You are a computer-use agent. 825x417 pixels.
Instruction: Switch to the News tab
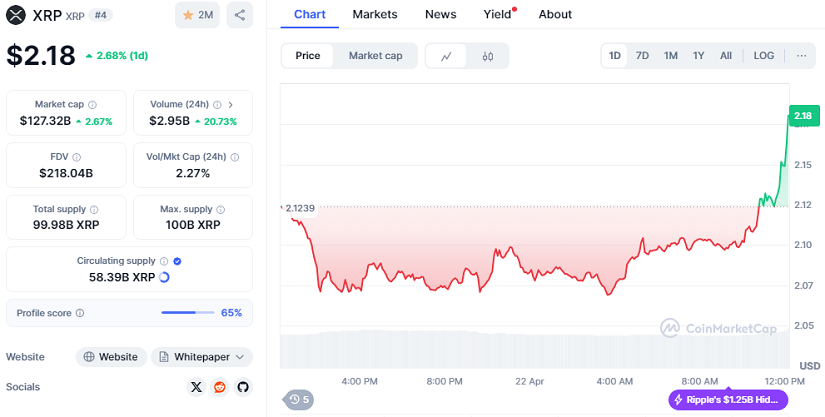pyautogui.click(x=440, y=14)
